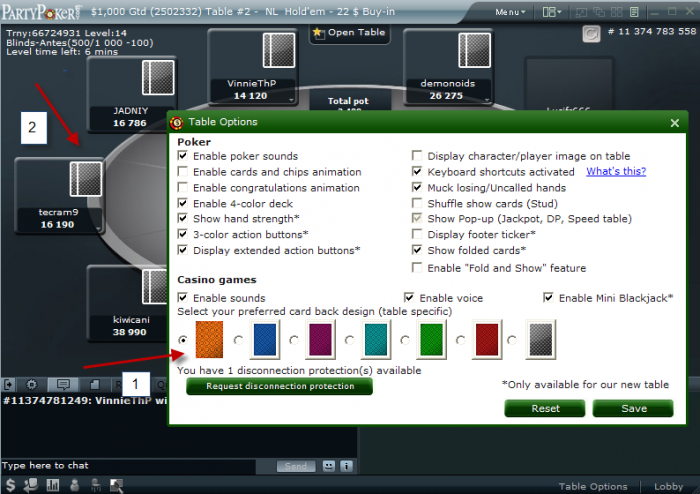Click JADNIY's face-down cards
Screen dimensions: 700x494
(x=158, y=78)
